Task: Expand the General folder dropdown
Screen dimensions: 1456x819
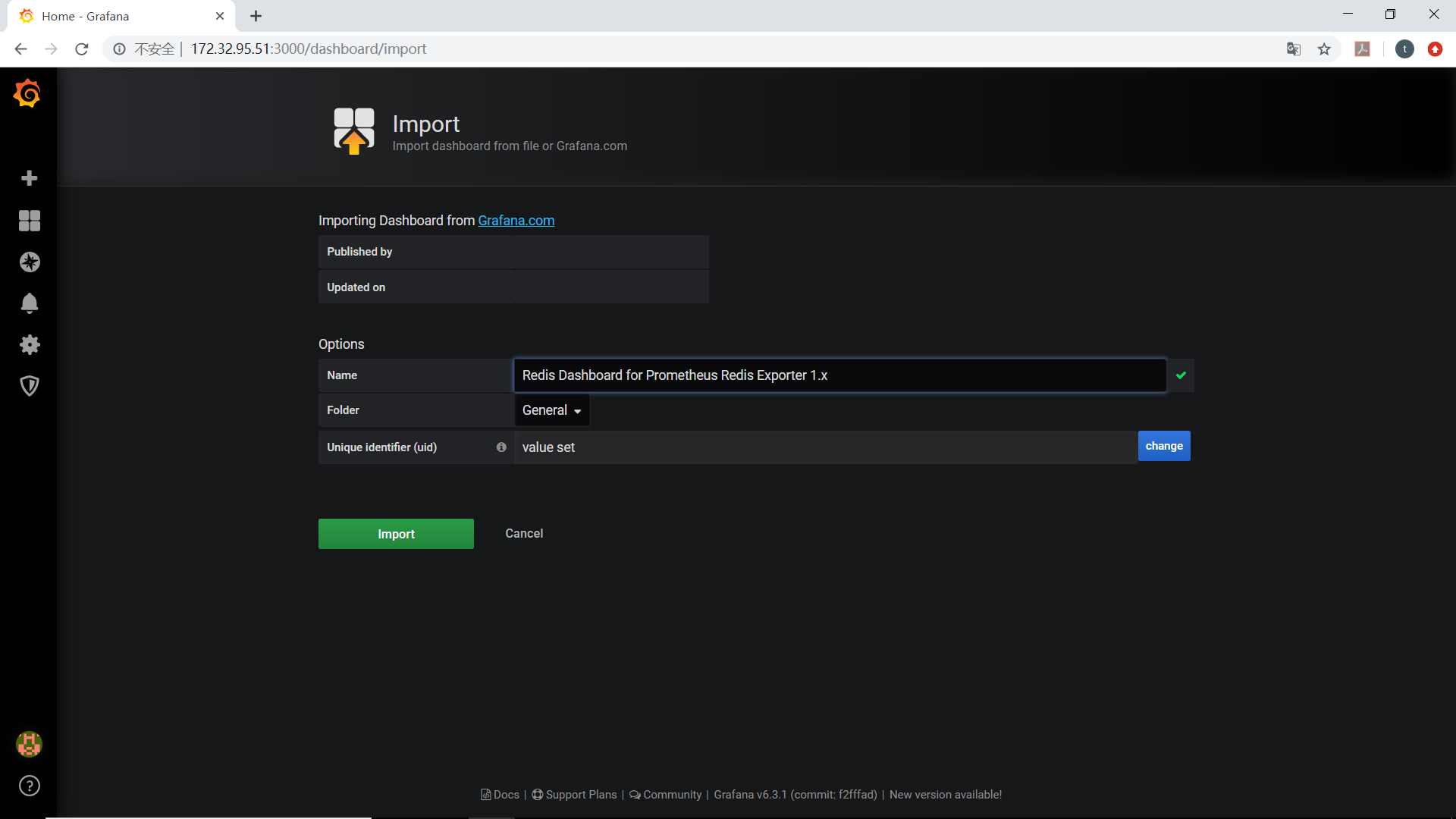Action: [551, 410]
